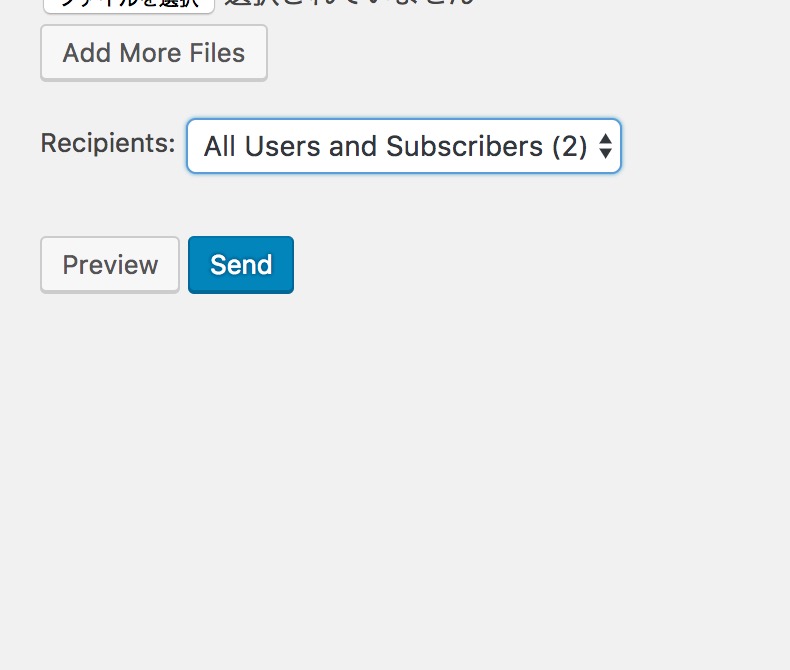
Task: Preview the message before sending
Action: (x=110, y=265)
